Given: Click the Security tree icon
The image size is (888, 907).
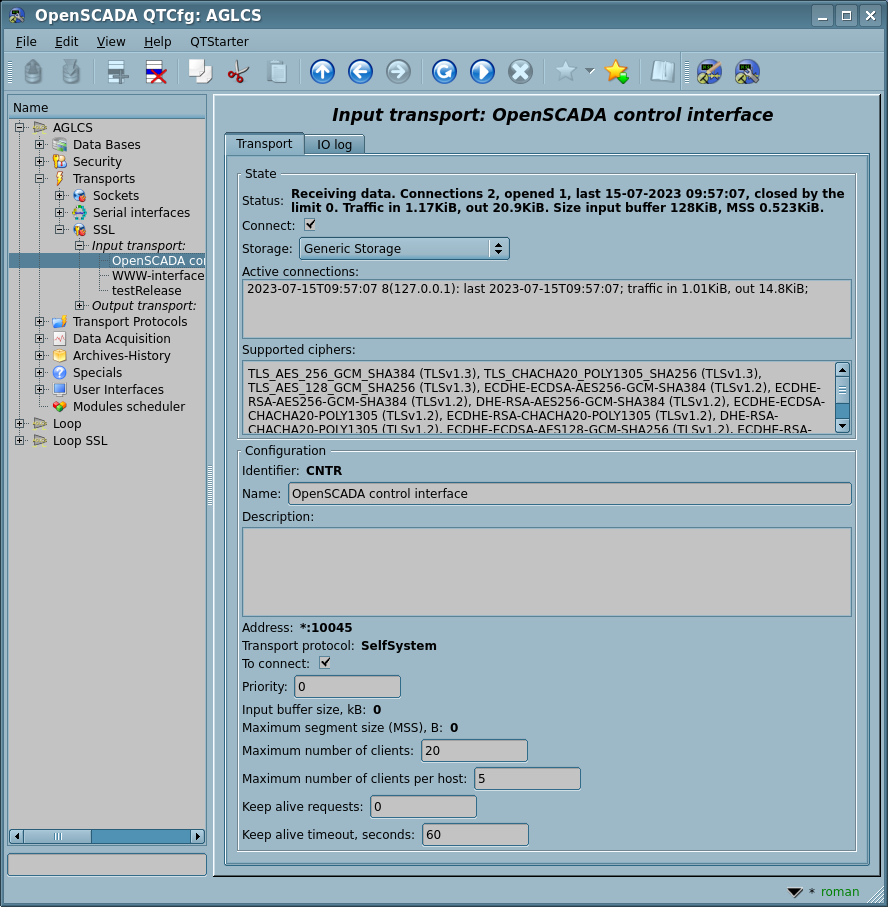Looking at the screenshot, I should (60, 161).
